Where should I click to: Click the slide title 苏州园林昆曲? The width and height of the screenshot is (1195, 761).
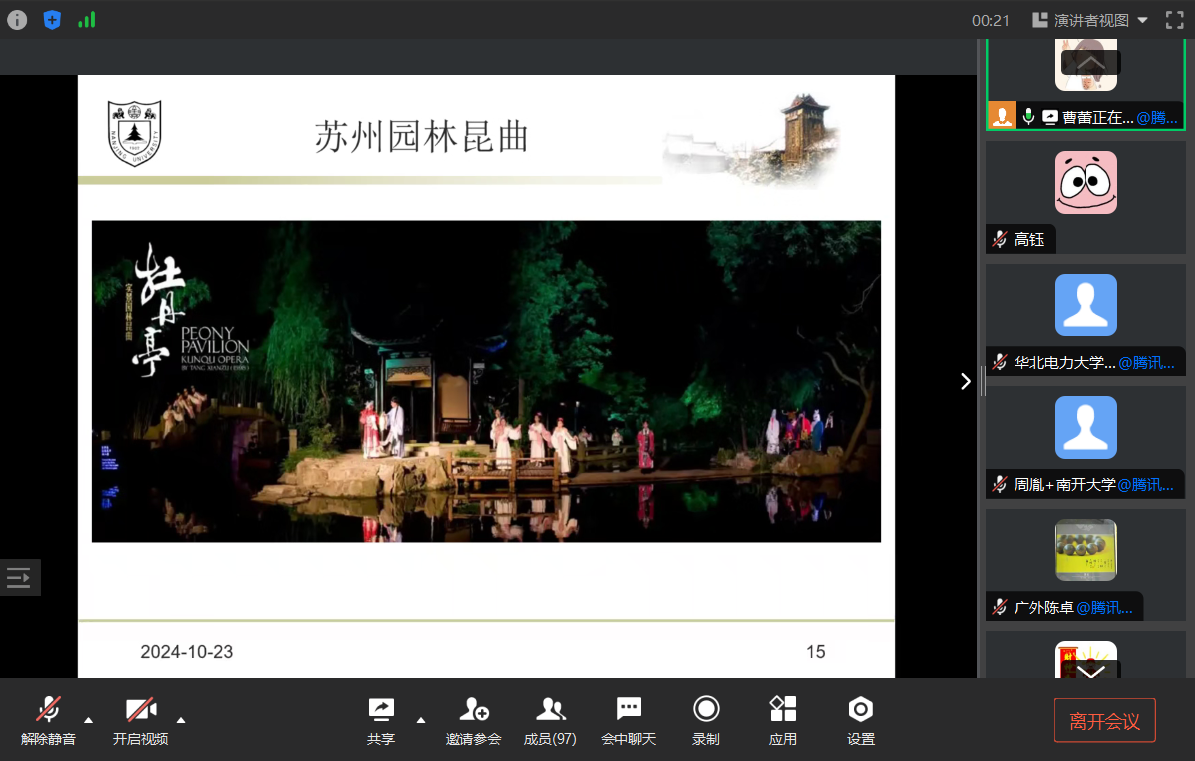421,137
